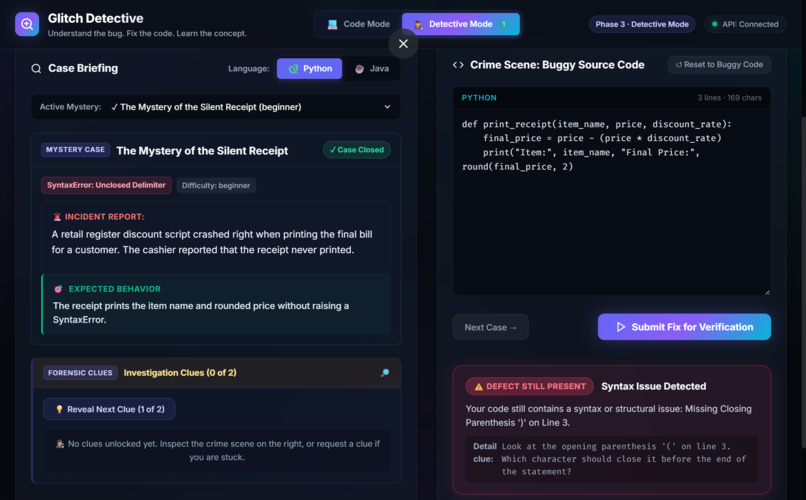Click the warning triangle icon in defect badge
The image size is (806, 500).
point(479,386)
